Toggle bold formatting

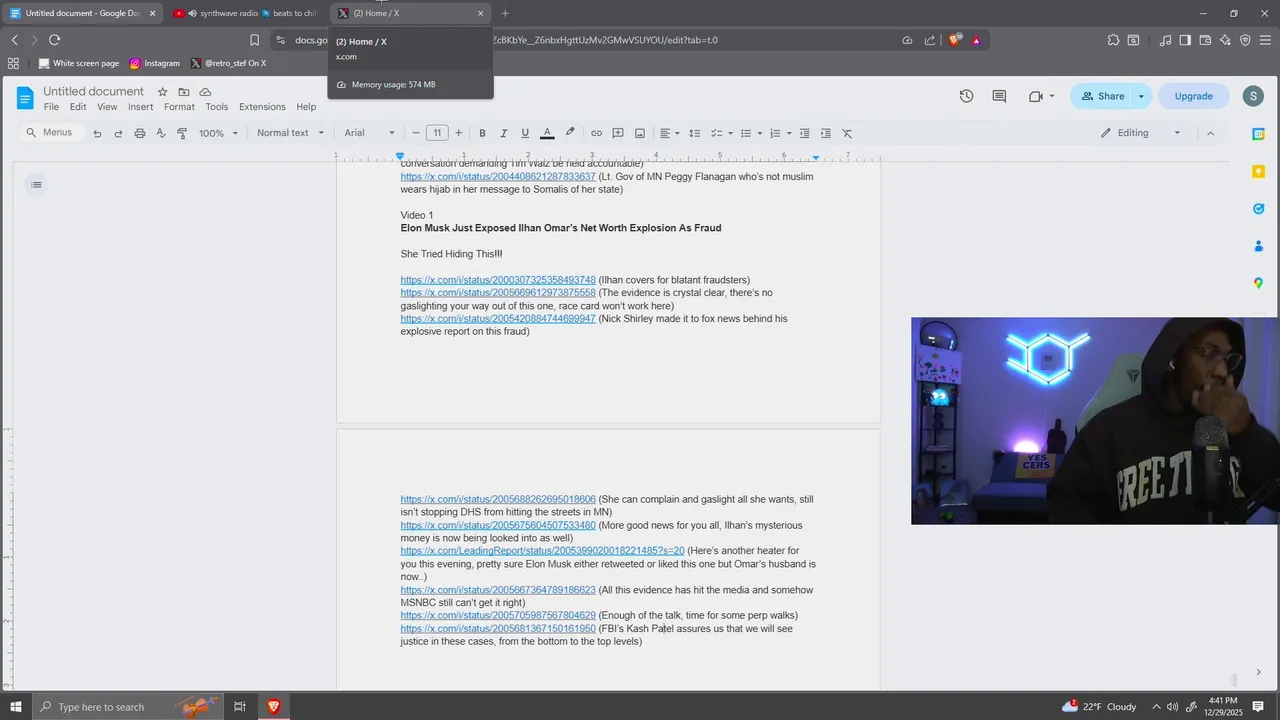click(x=482, y=133)
